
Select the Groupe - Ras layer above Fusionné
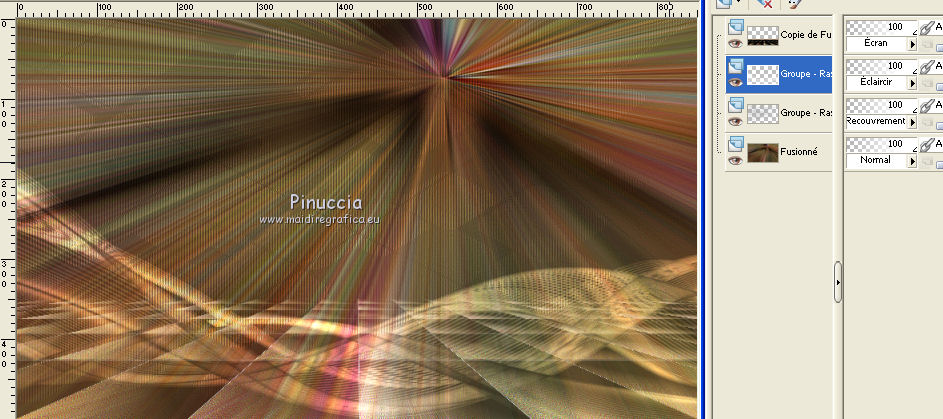[806, 113]
